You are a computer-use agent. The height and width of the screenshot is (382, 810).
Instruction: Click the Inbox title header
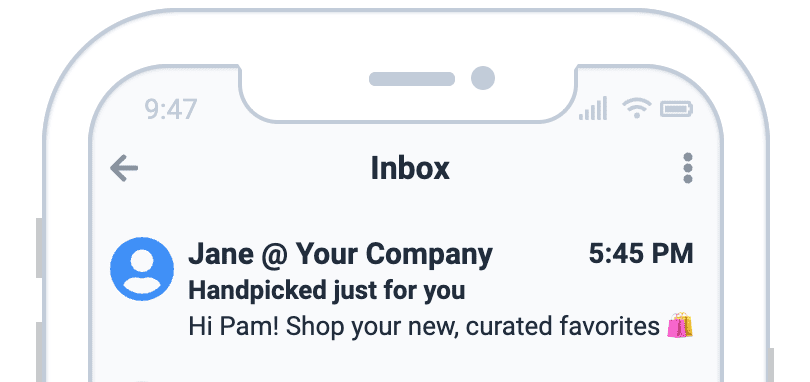pyautogui.click(x=410, y=169)
